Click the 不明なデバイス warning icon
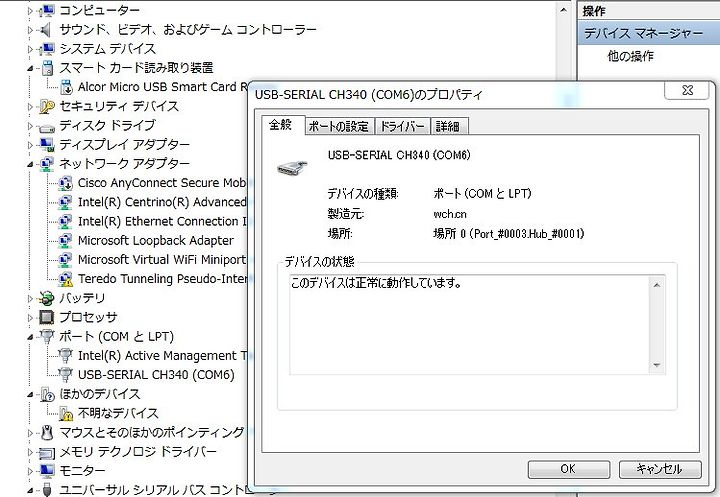 [x=66, y=414]
